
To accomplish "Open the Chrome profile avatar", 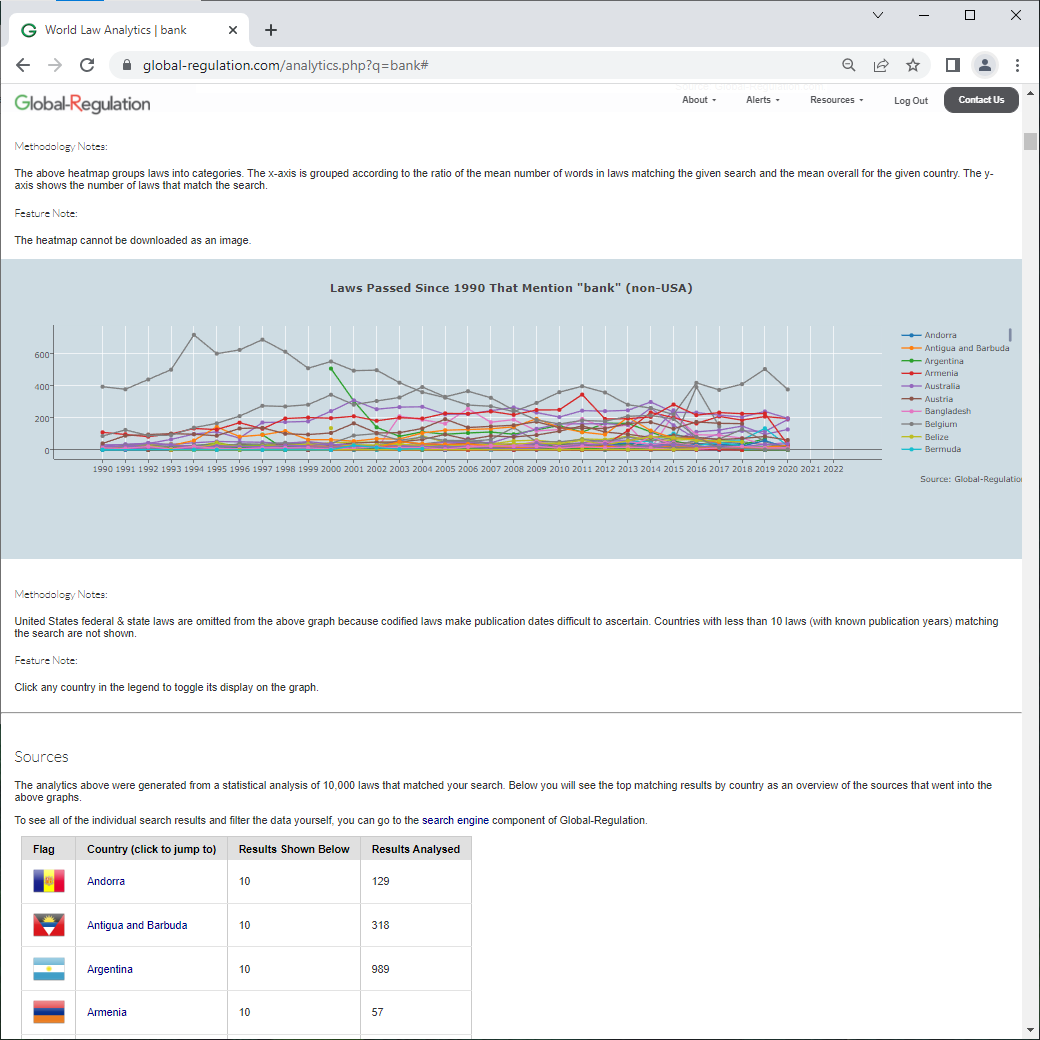I will [985, 65].
